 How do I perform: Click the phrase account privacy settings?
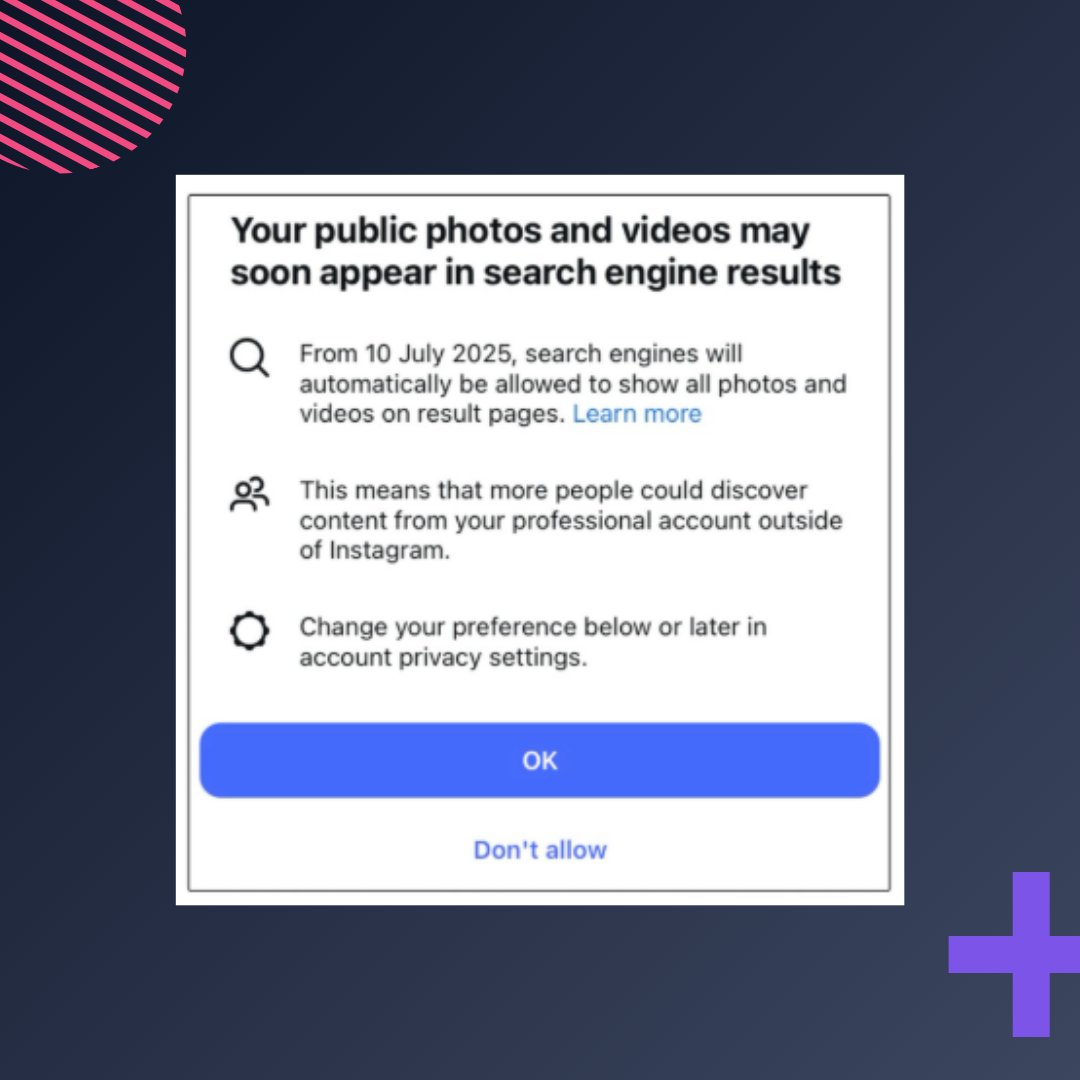pyautogui.click(x=443, y=657)
